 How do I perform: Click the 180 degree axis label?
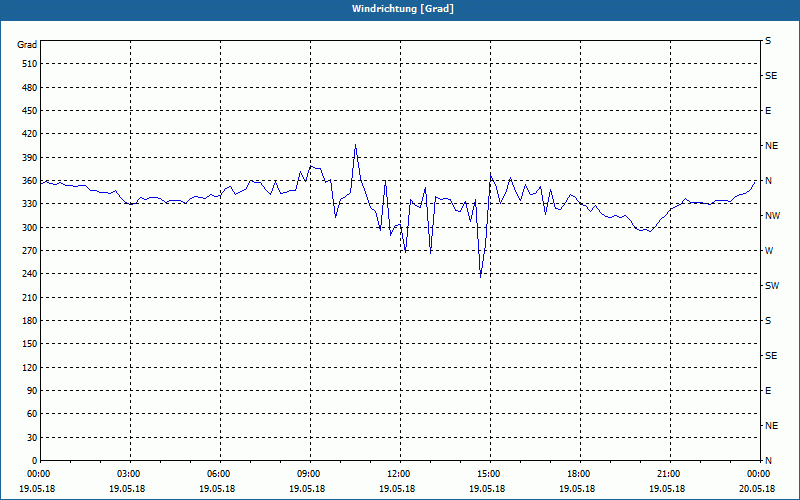pos(30,321)
